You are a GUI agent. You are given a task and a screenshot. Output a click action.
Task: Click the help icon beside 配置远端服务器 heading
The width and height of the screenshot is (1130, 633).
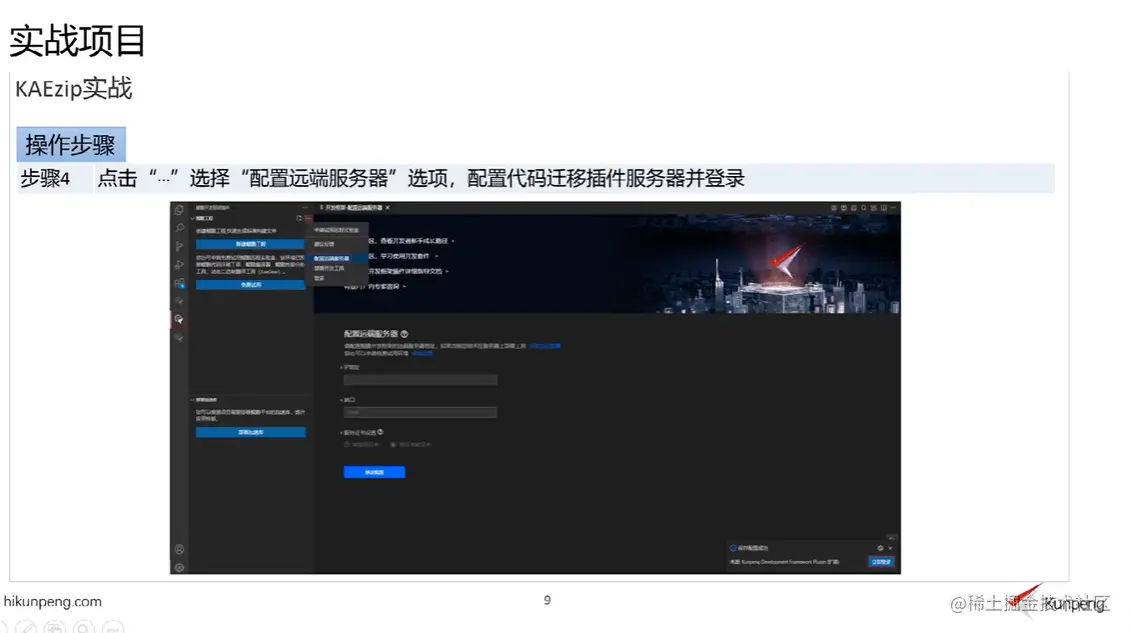click(x=404, y=334)
